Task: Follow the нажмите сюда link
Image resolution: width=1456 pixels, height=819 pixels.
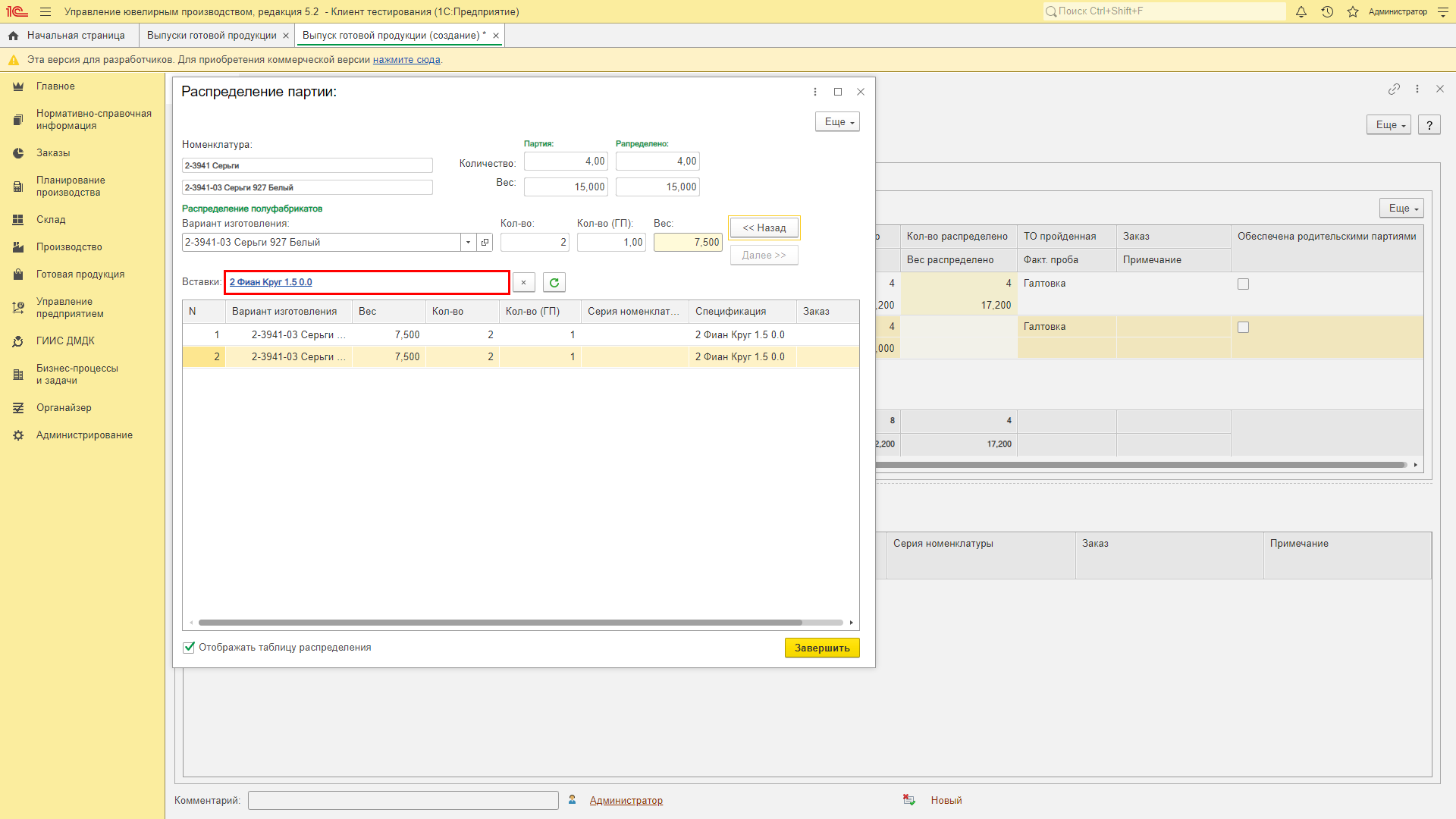Action: [x=406, y=60]
